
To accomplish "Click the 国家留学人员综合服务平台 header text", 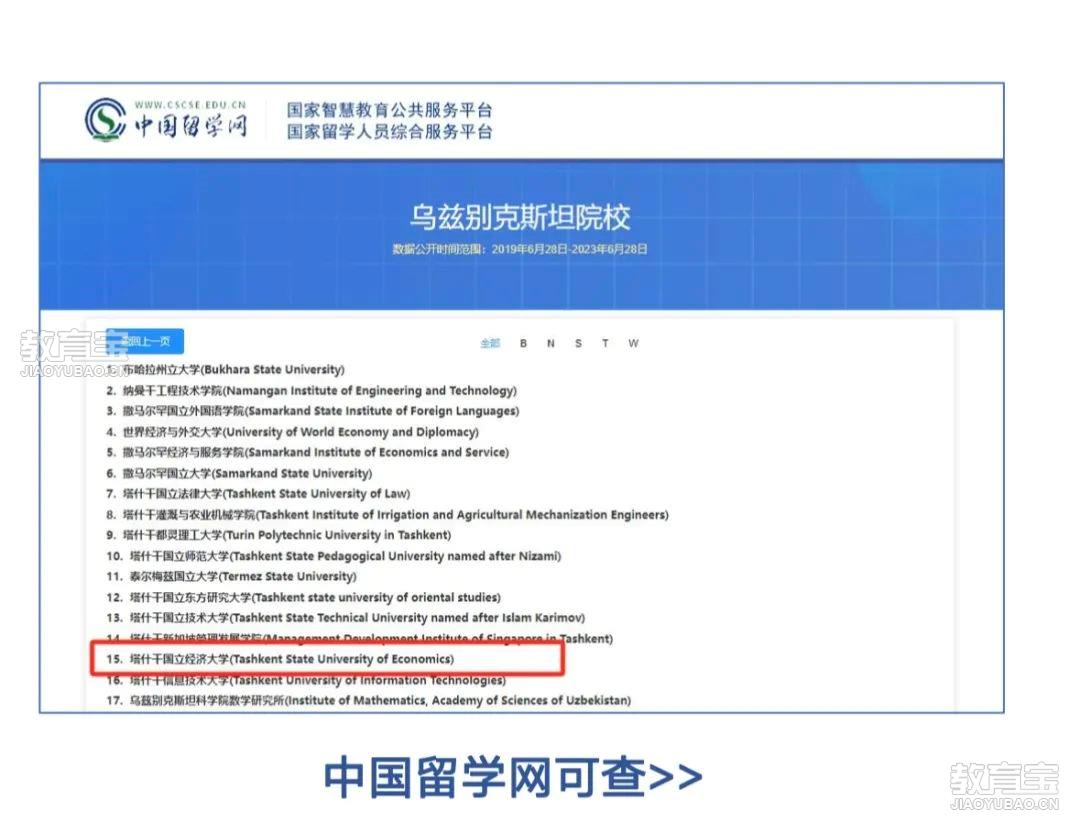I will (x=390, y=131).
